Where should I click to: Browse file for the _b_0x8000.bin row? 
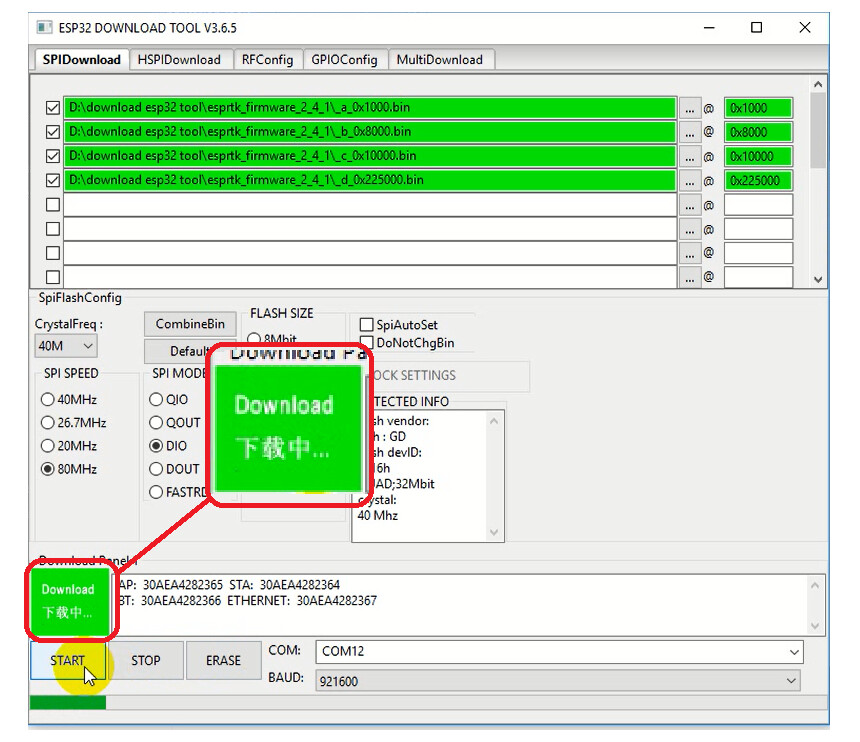pyautogui.click(x=689, y=132)
